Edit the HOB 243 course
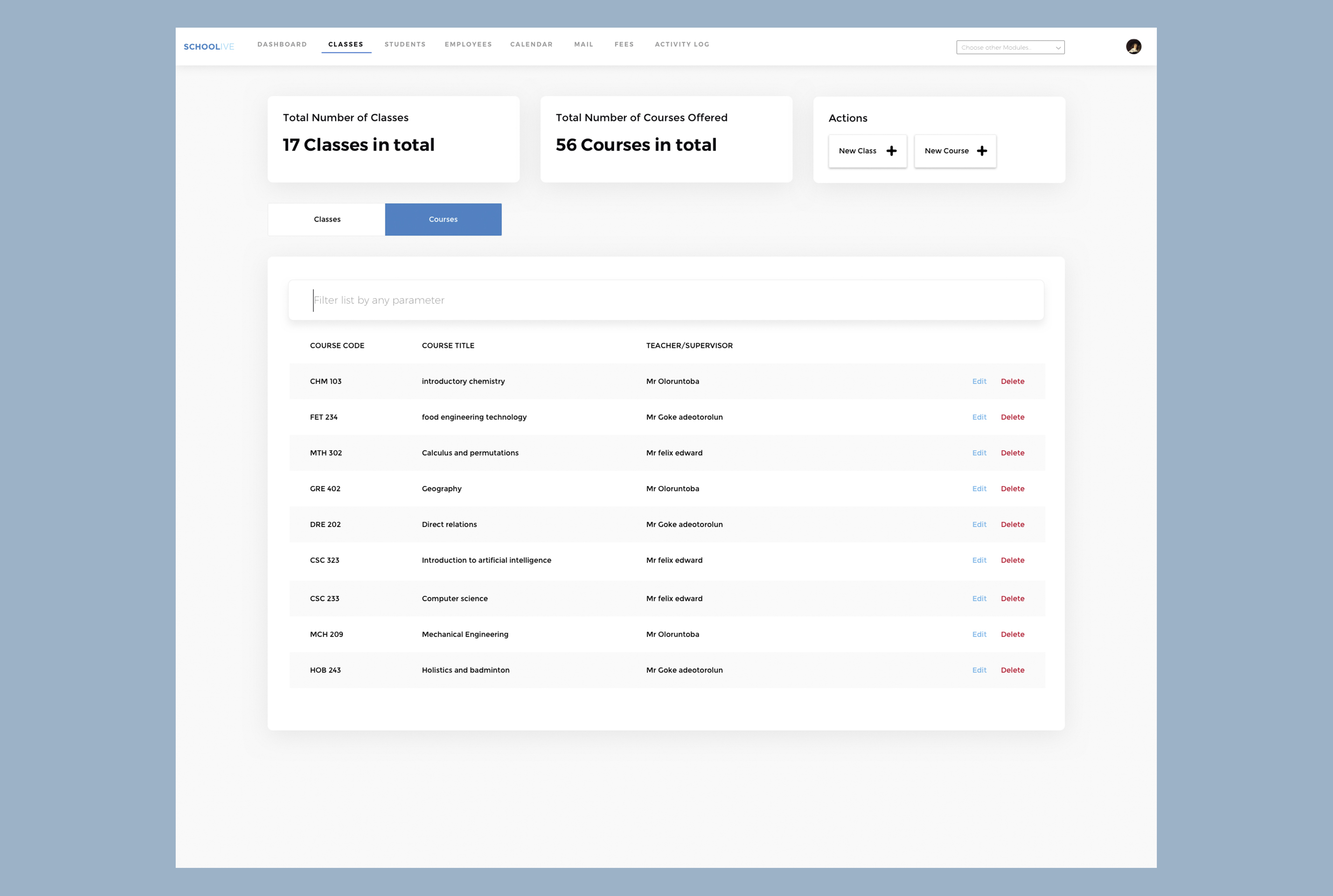 pyautogui.click(x=979, y=670)
